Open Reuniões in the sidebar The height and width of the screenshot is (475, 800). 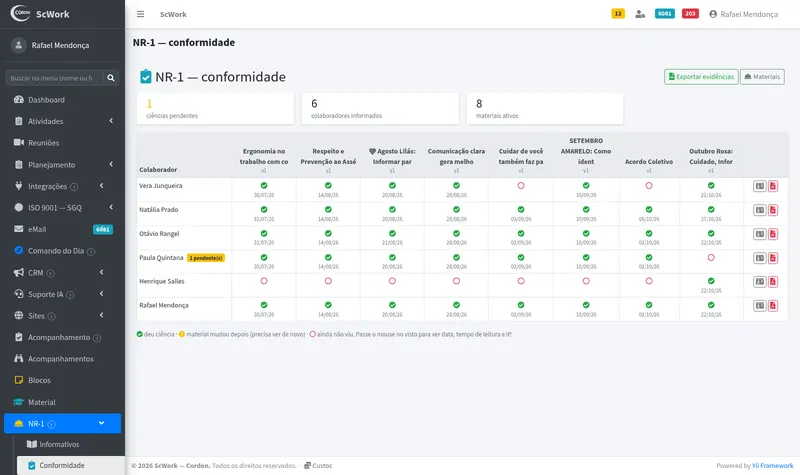[x=62, y=143]
